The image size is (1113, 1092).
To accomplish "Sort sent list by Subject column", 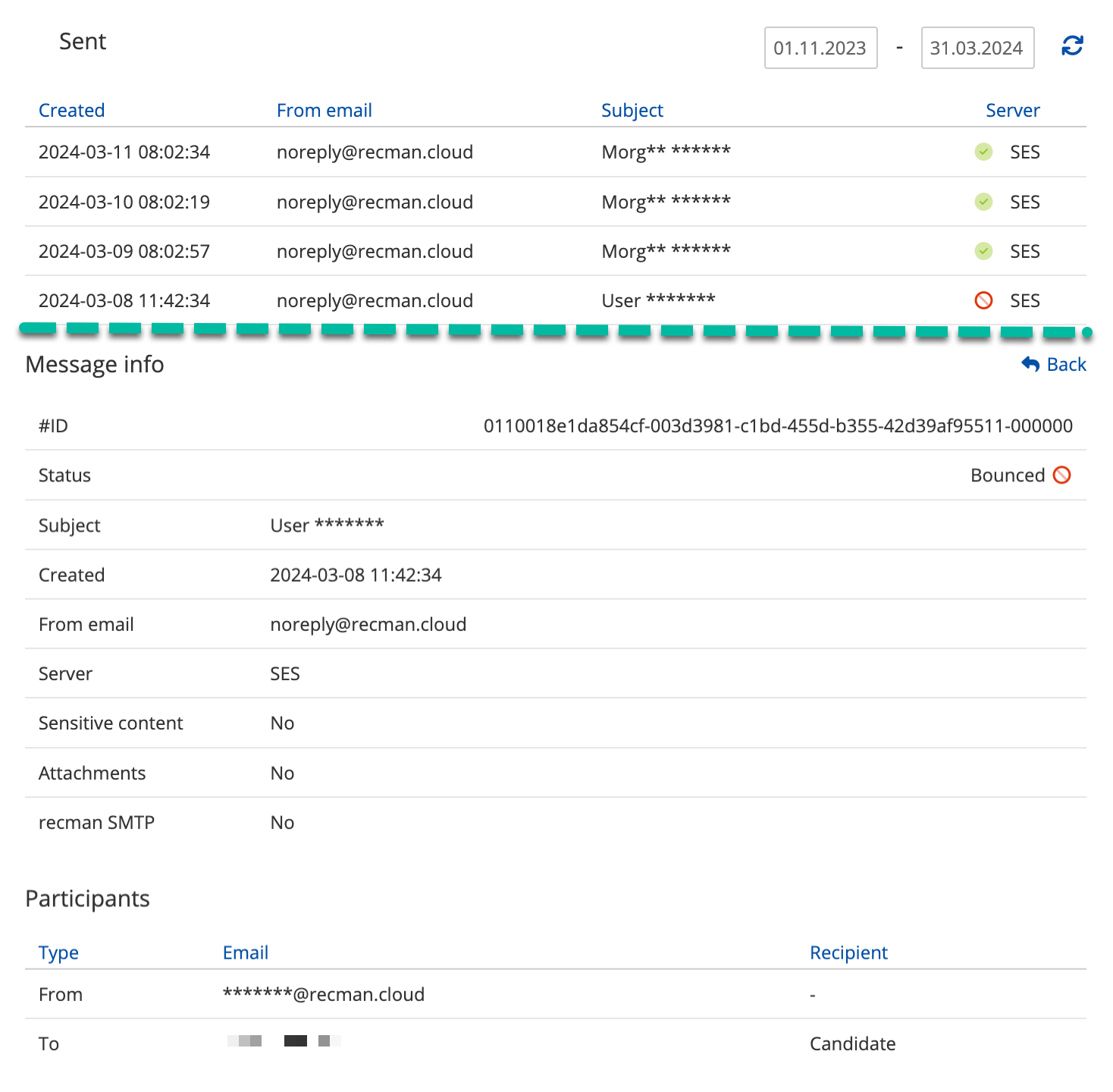I will point(632,110).
